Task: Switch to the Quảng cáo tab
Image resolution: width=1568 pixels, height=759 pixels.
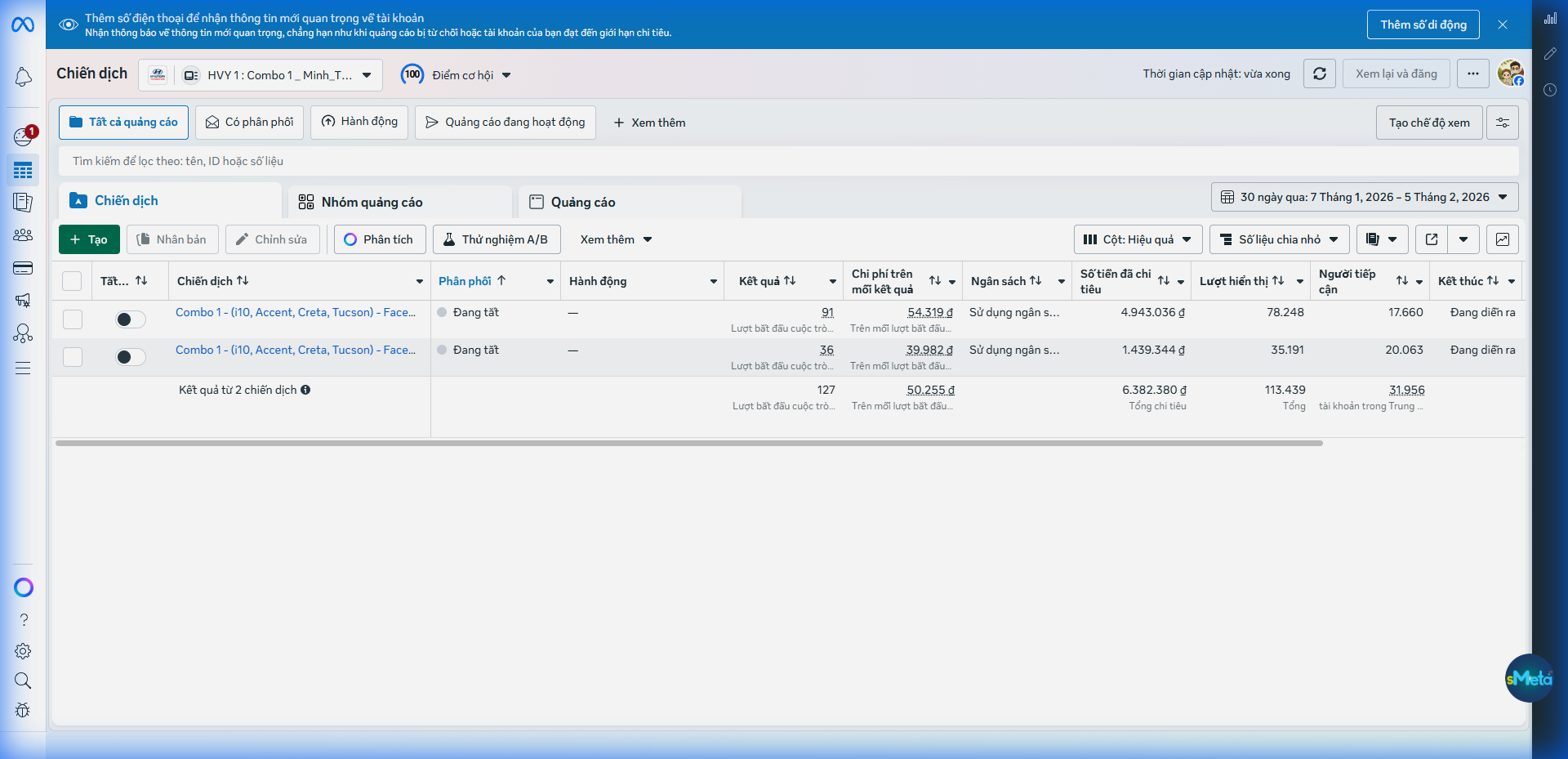Action: [582, 202]
